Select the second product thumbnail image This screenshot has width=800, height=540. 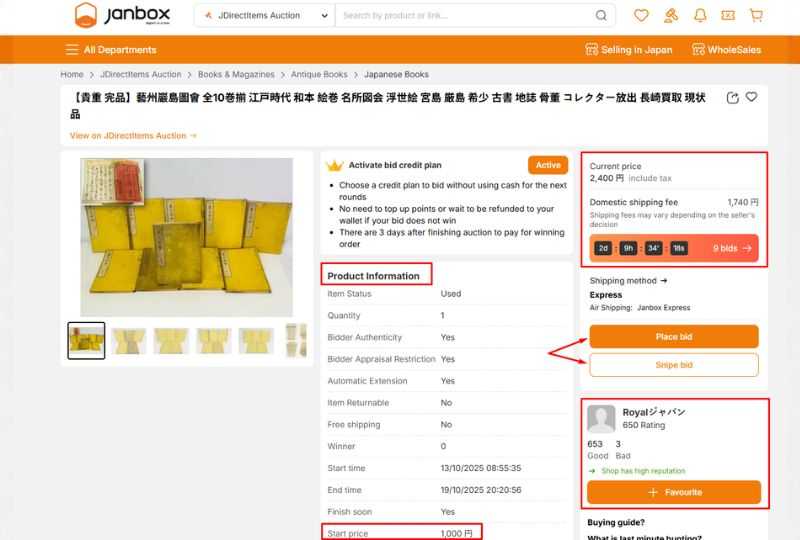click(x=129, y=341)
